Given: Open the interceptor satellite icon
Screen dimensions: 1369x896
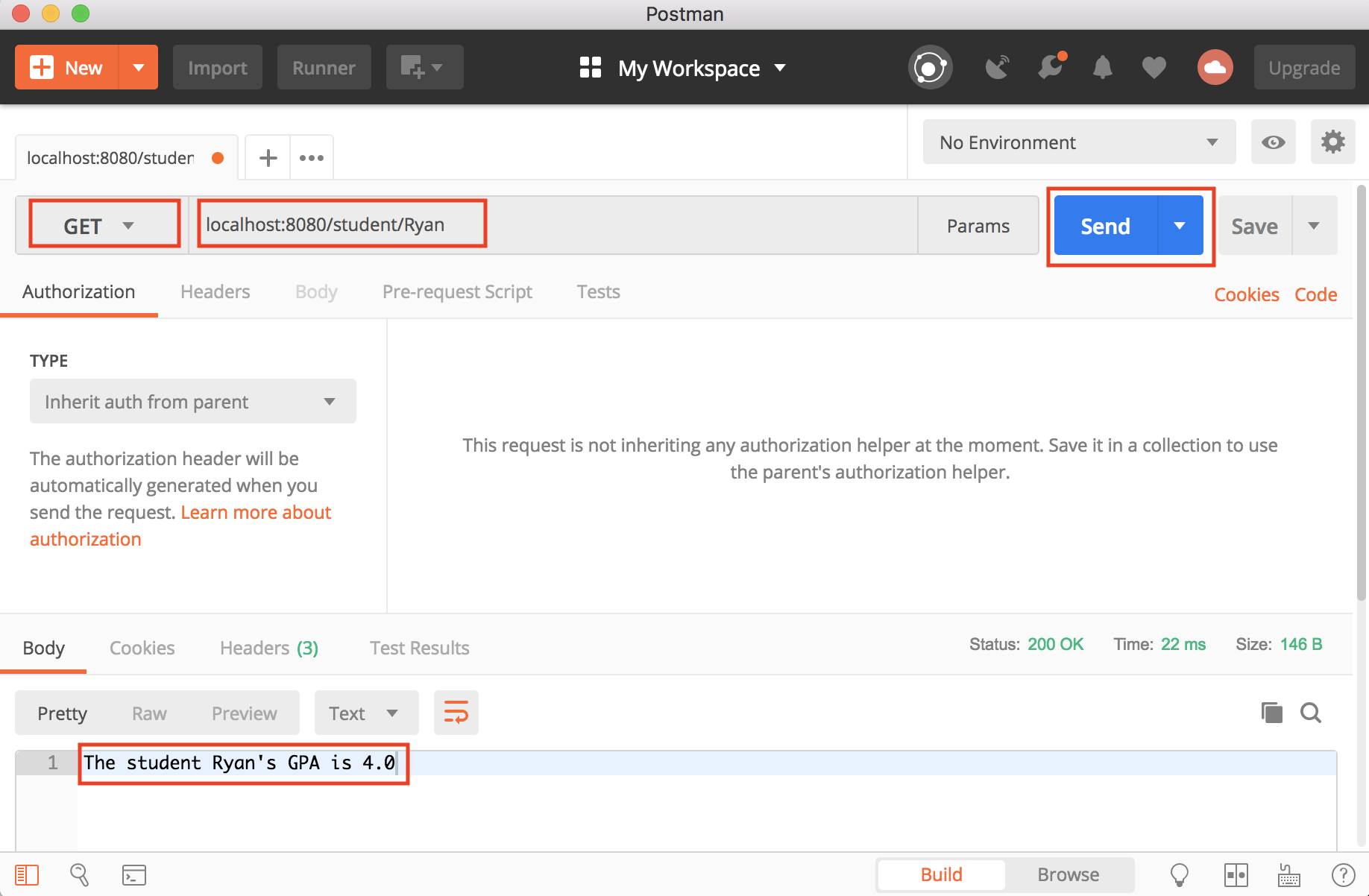Looking at the screenshot, I should [997, 68].
